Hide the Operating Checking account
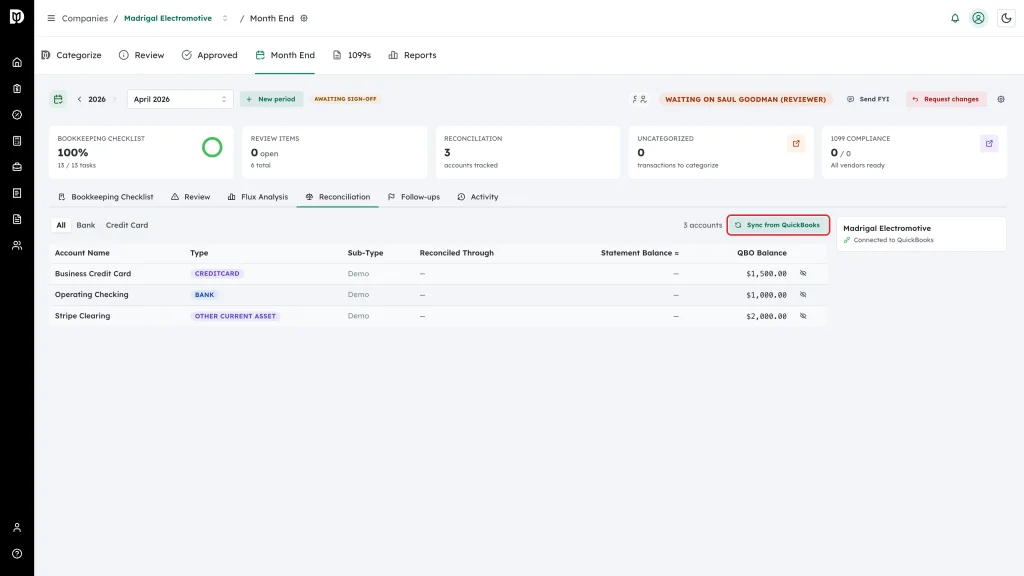1024x576 pixels. coord(803,295)
